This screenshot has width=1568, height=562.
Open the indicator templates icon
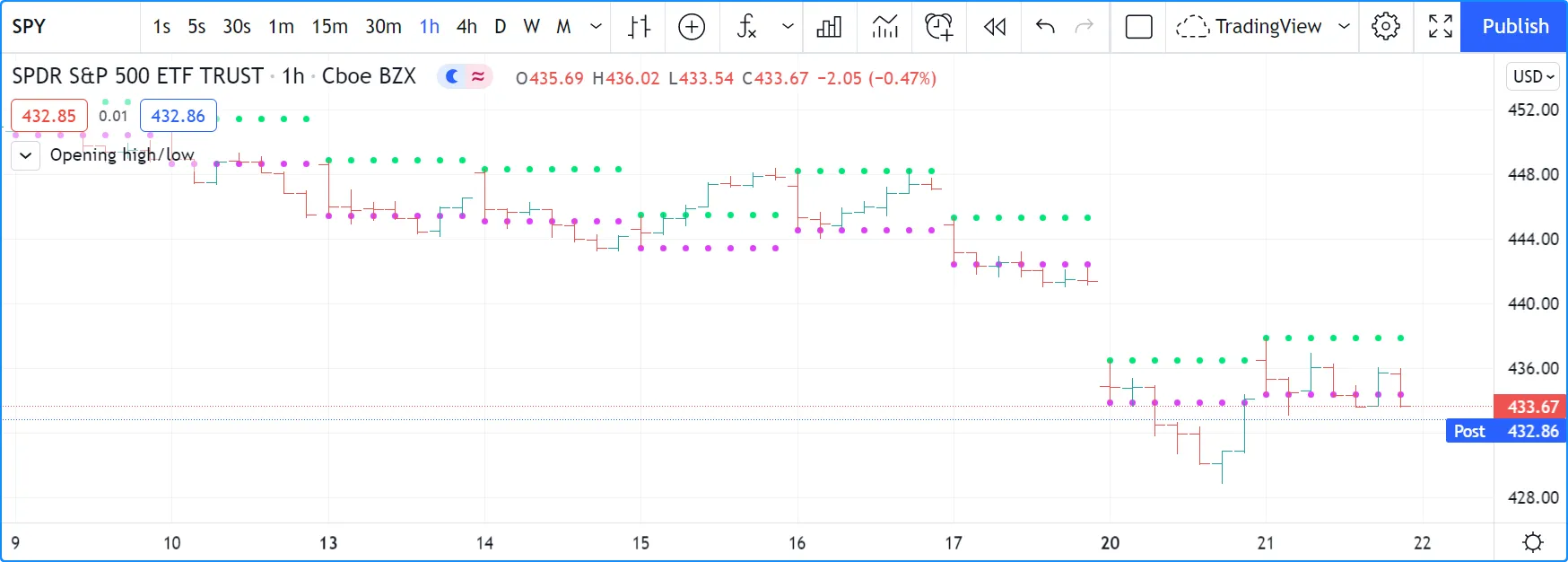(x=884, y=27)
